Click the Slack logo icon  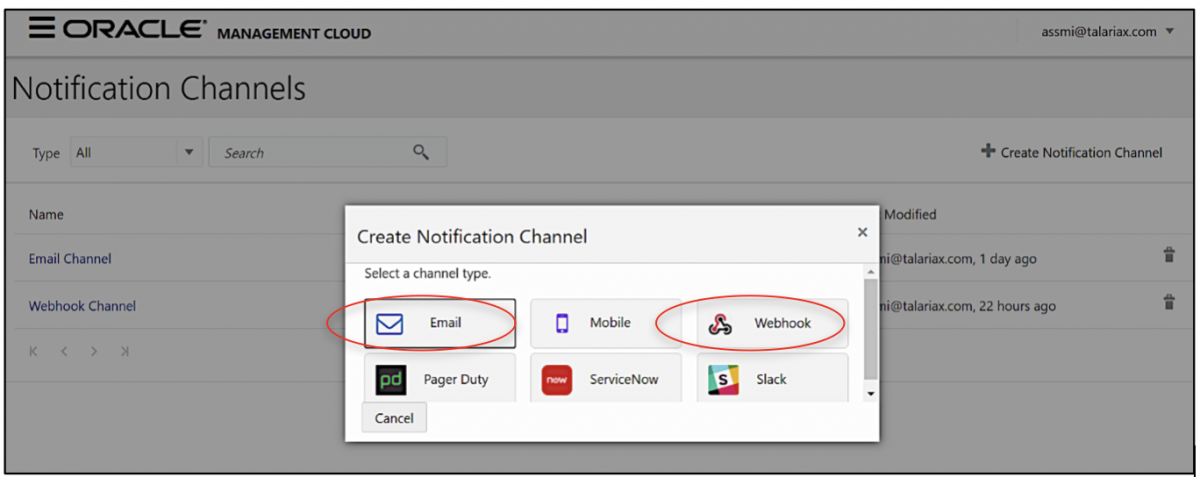point(722,380)
